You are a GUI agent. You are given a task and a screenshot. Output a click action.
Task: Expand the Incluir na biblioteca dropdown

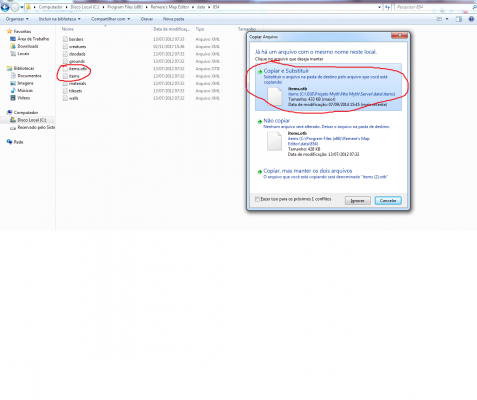(x=60, y=19)
